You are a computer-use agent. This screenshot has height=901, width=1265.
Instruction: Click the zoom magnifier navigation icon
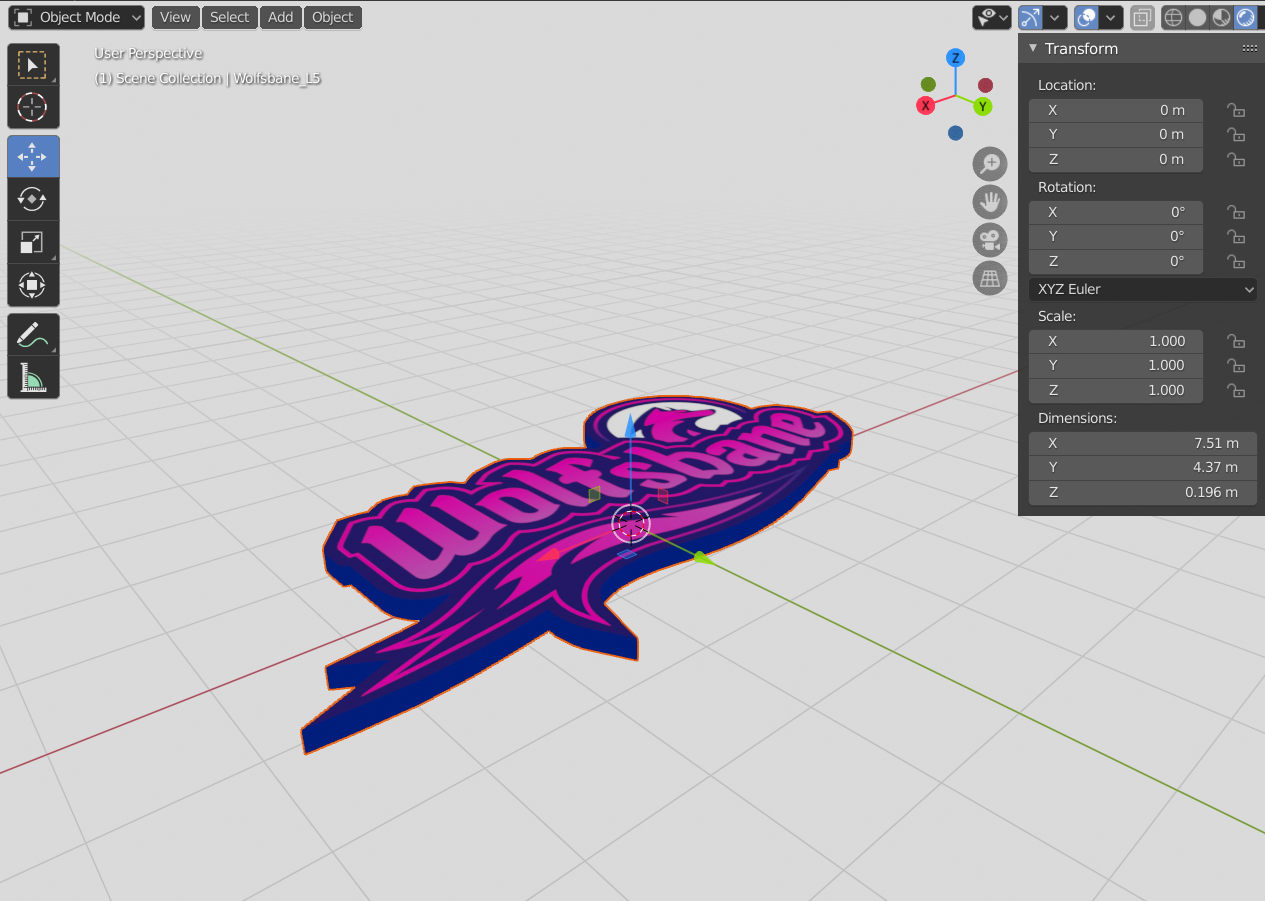click(x=990, y=164)
